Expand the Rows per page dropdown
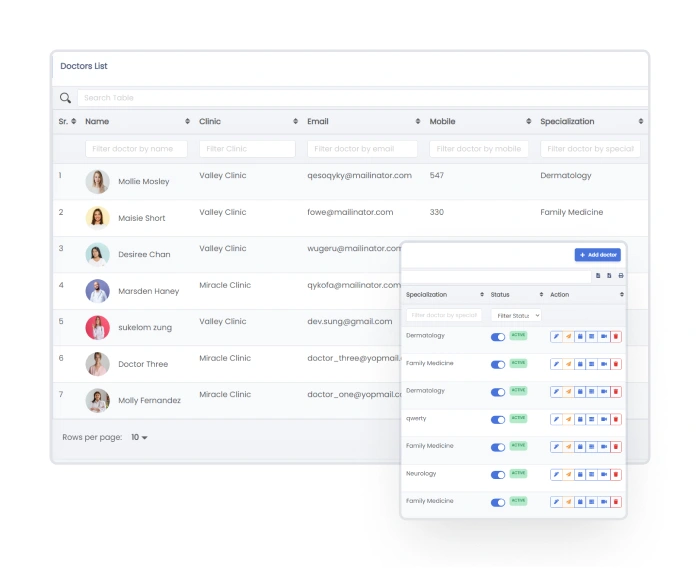This screenshot has width=700, height=568. pos(139,437)
